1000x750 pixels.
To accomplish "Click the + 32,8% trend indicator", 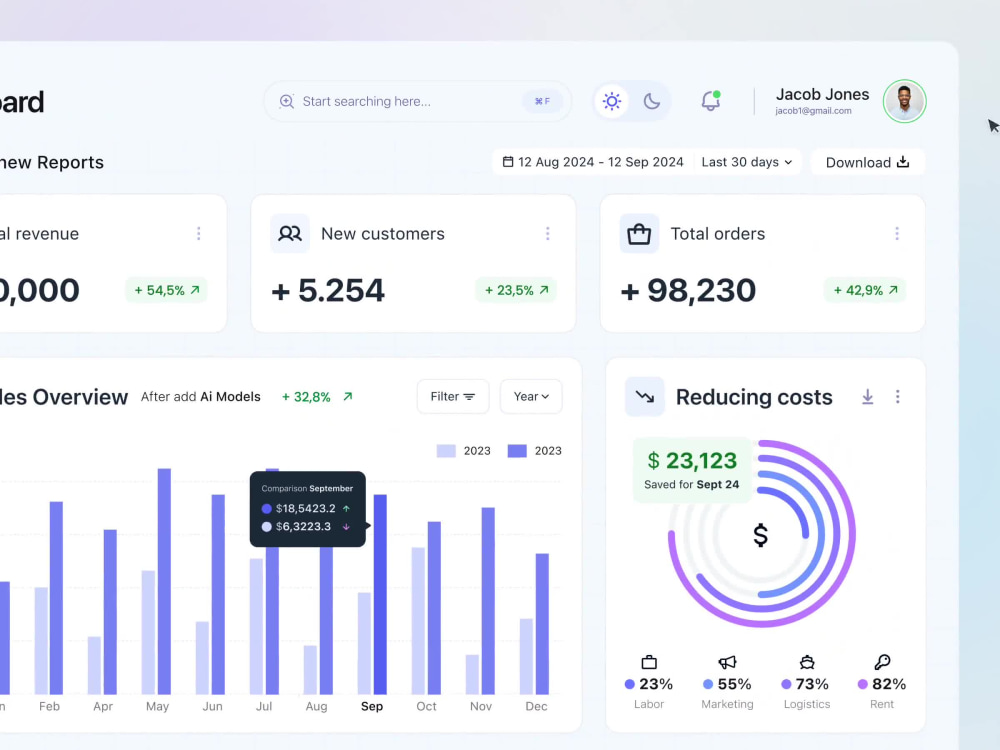I will [306, 397].
